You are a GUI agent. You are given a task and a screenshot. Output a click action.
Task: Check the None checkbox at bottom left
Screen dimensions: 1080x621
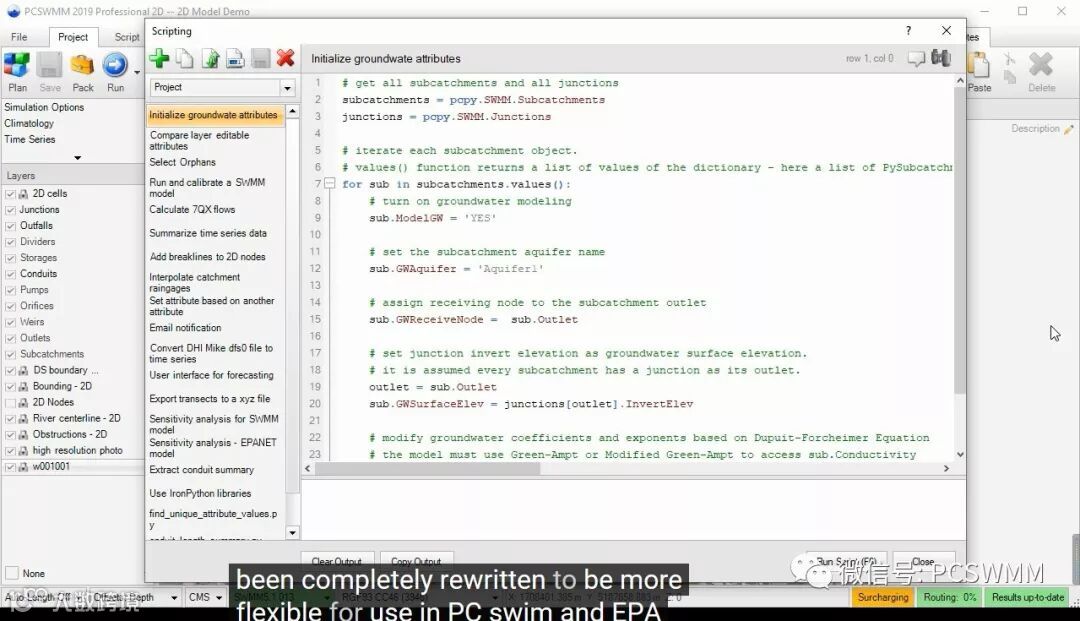pyautogui.click(x=12, y=573)
